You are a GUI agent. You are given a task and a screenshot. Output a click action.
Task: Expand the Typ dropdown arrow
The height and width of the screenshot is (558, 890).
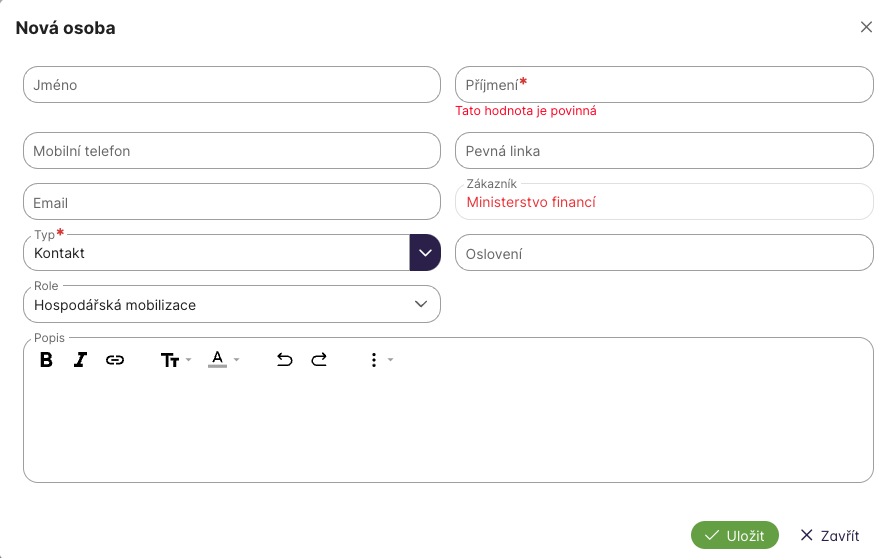pos(425,253)
